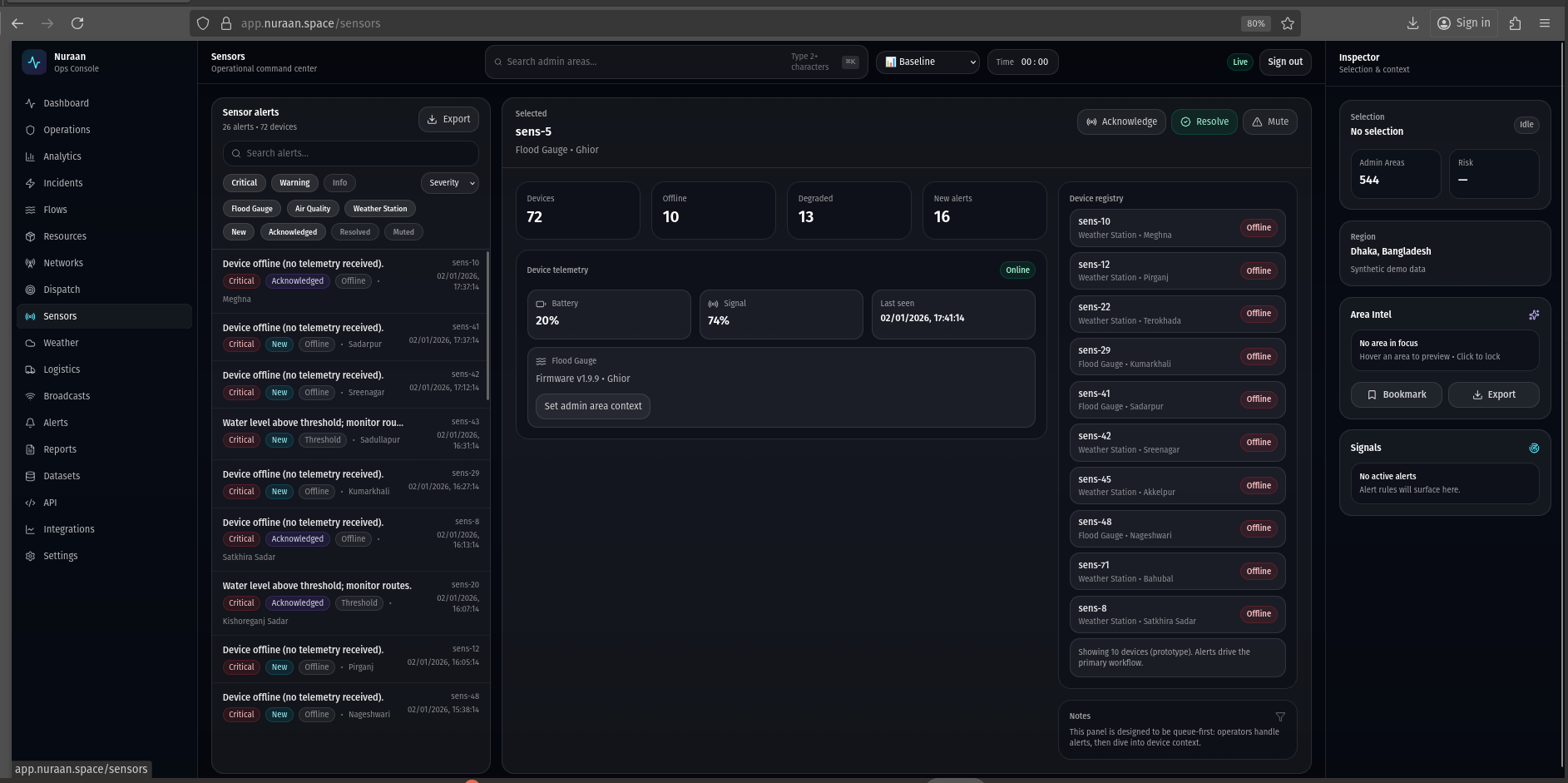1568x783 pixels.
Task: Click the Notes filter funnel icon
Action: [x=1279, y=716]
